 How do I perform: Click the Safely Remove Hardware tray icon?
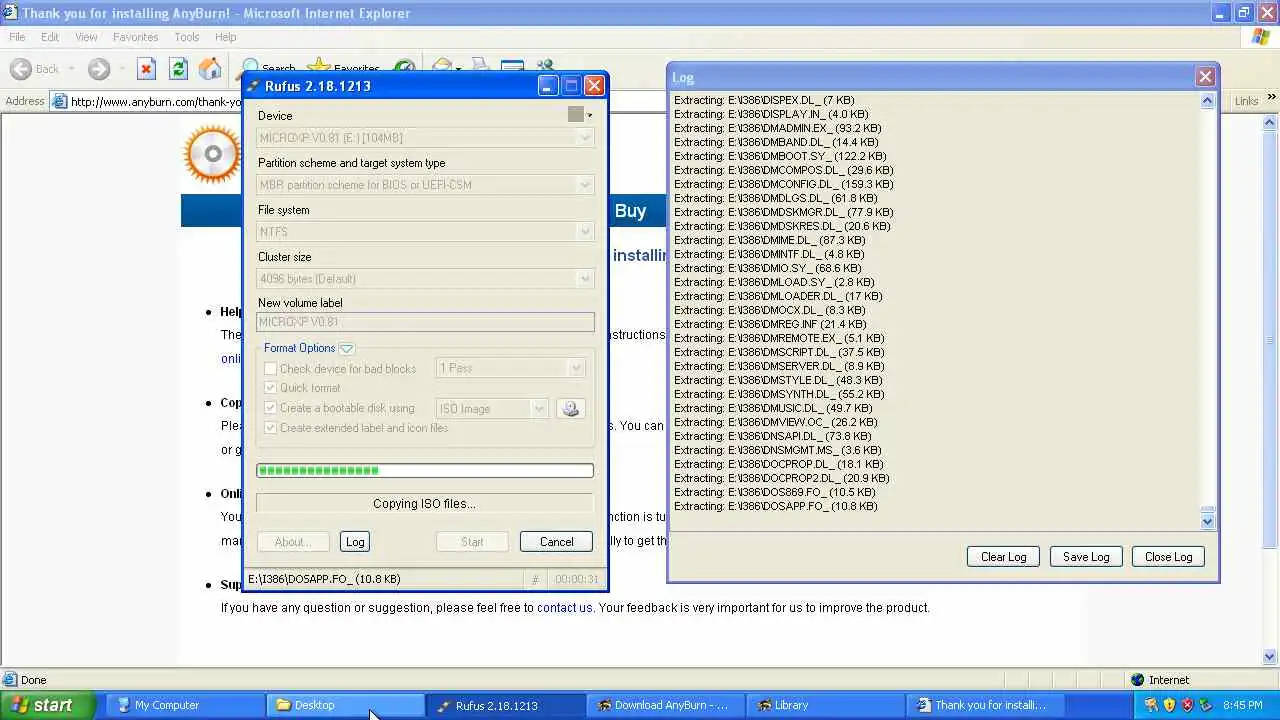point(1205,705)
